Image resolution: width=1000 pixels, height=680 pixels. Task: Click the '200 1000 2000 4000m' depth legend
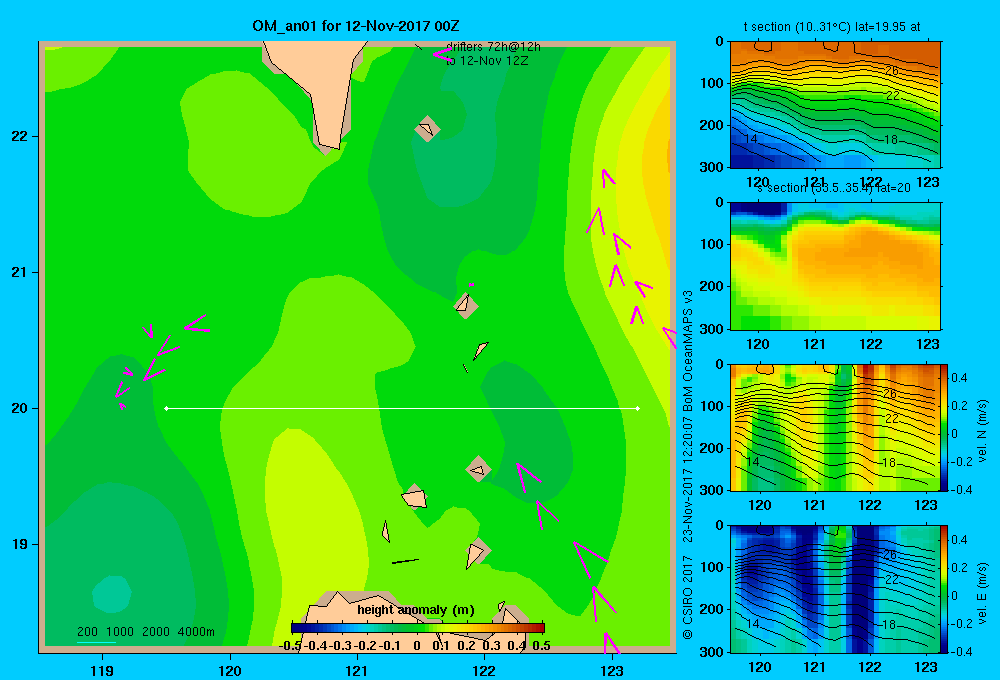coord(146,632)
